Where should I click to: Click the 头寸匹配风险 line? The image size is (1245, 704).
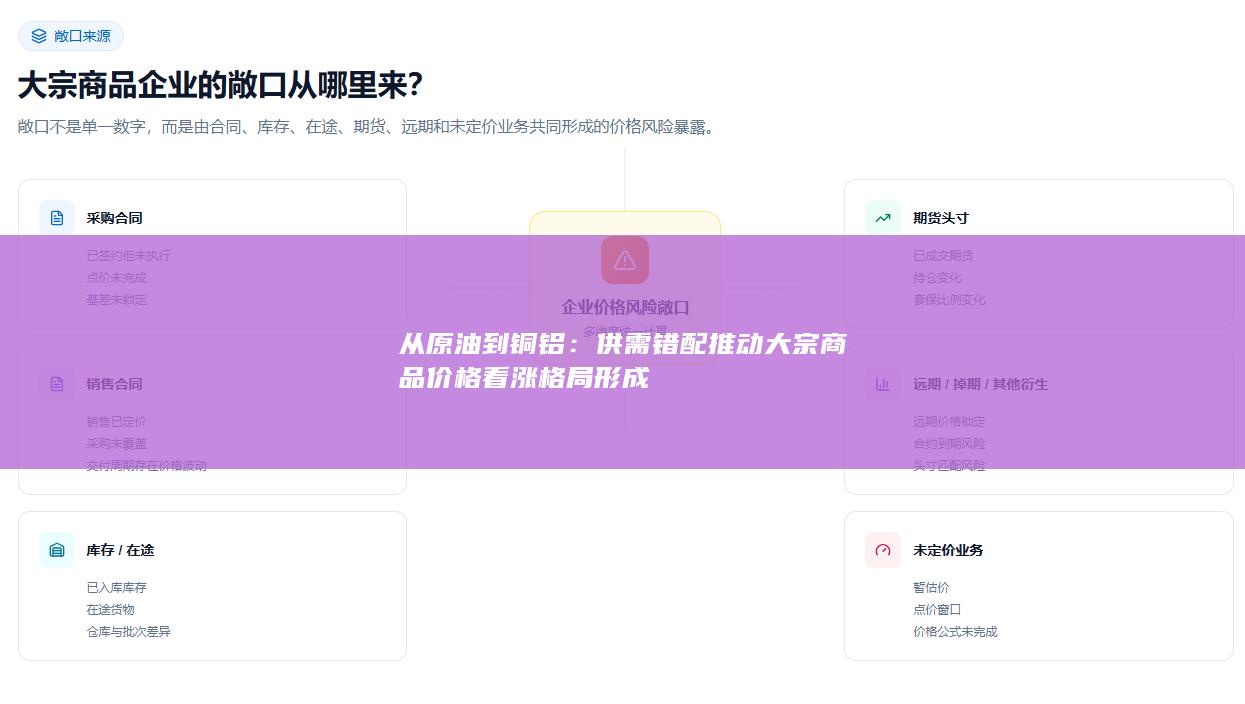949,465
